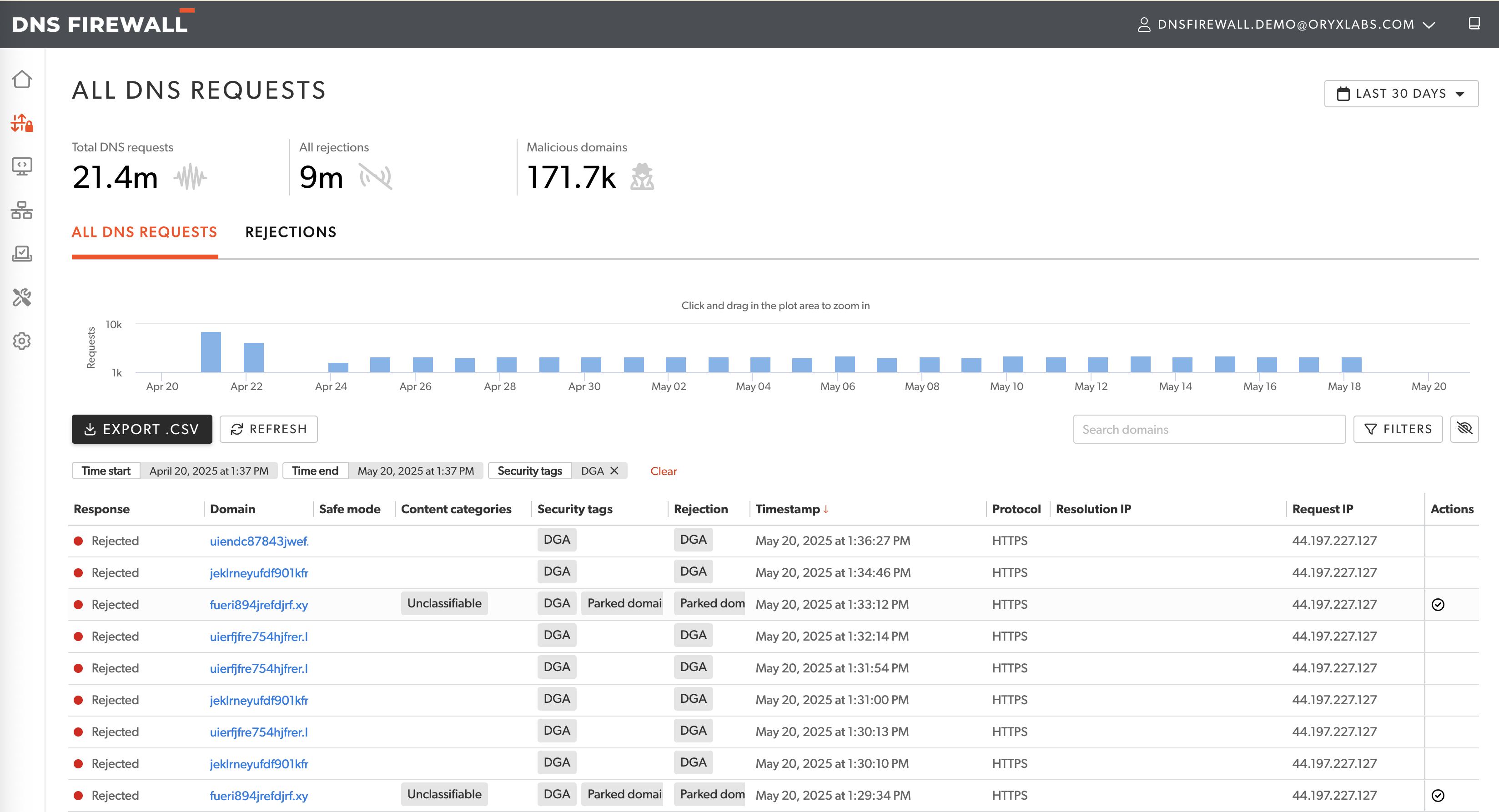1499x812 pixels.
Task: Open the tools section in the sidebar
Action: click(21, 297)
